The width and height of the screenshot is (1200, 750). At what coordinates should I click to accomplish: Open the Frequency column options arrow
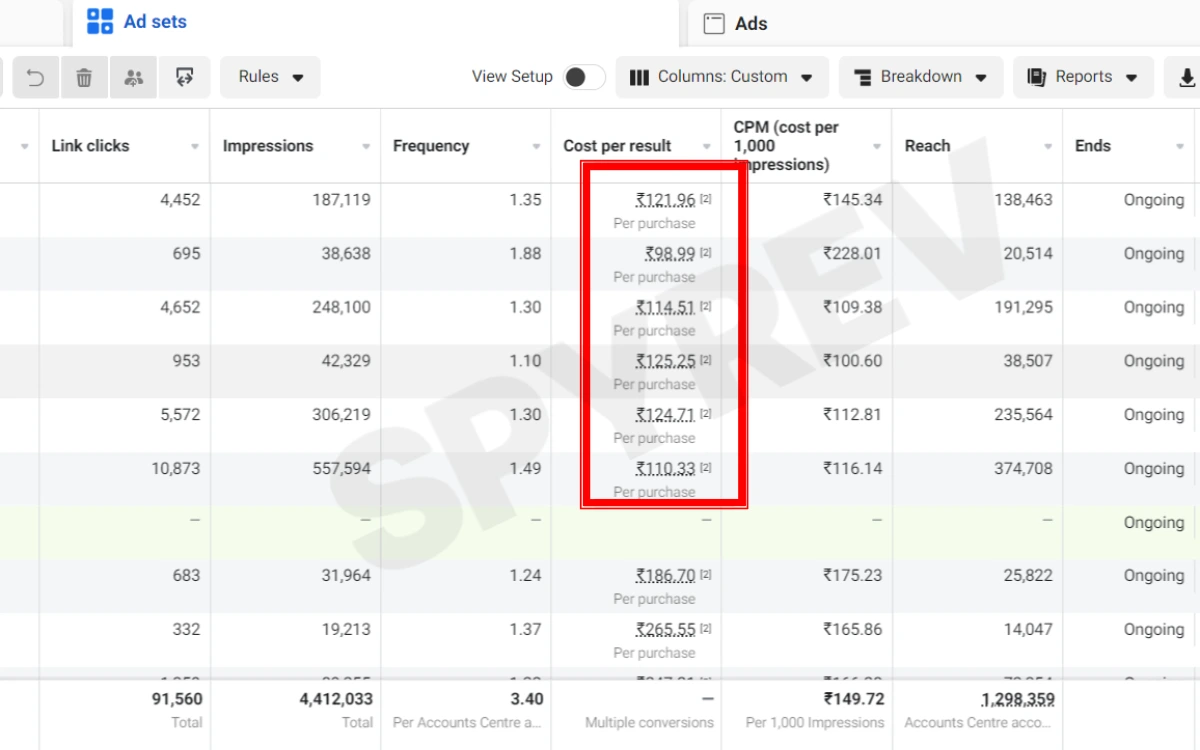pos(536,147)
